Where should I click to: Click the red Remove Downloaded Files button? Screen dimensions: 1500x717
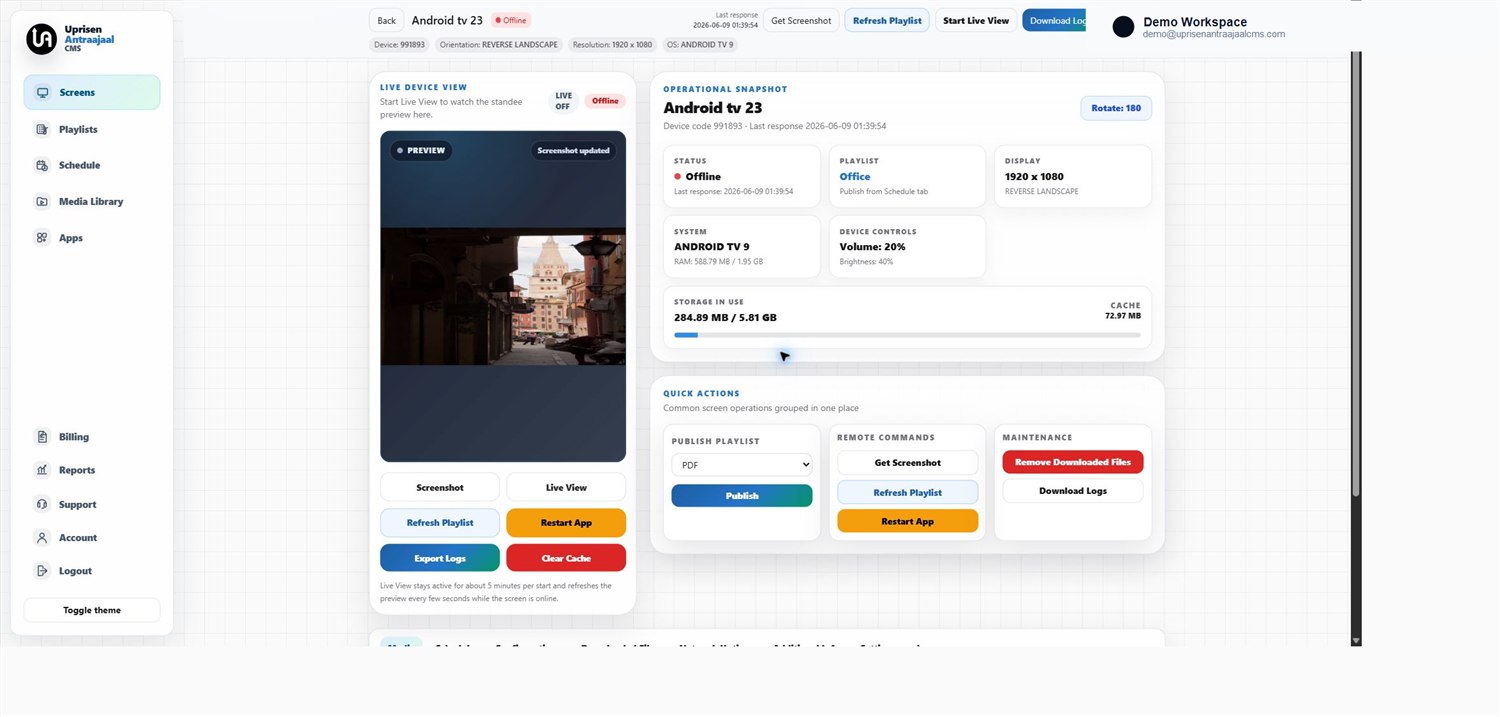[x=1073, y=462]
